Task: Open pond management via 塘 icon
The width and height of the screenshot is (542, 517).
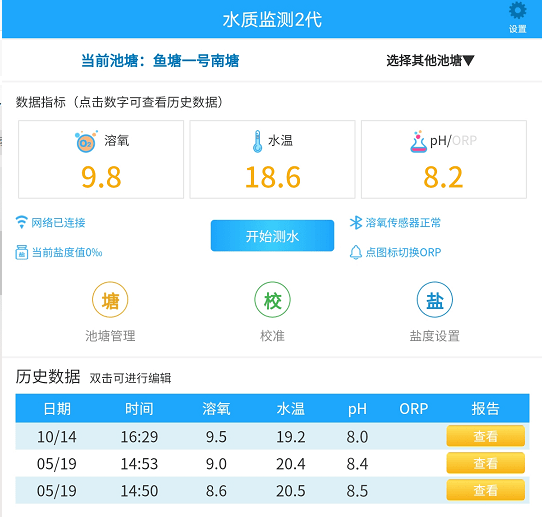Action: (110, 300)
